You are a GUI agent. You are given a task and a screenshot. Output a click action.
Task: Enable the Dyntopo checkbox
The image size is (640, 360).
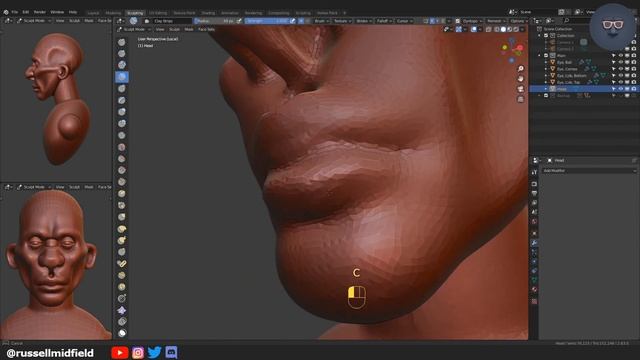pos(458,21)
